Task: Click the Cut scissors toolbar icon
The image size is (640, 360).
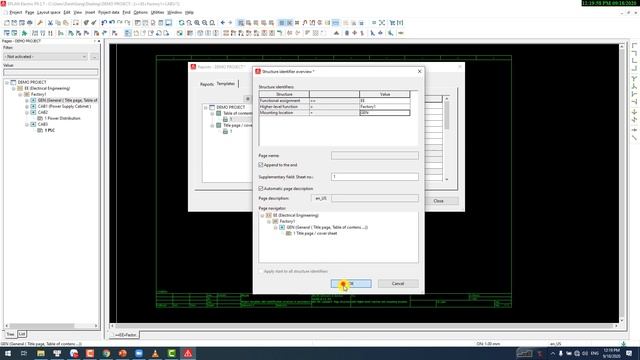Action: click(50, 23)
